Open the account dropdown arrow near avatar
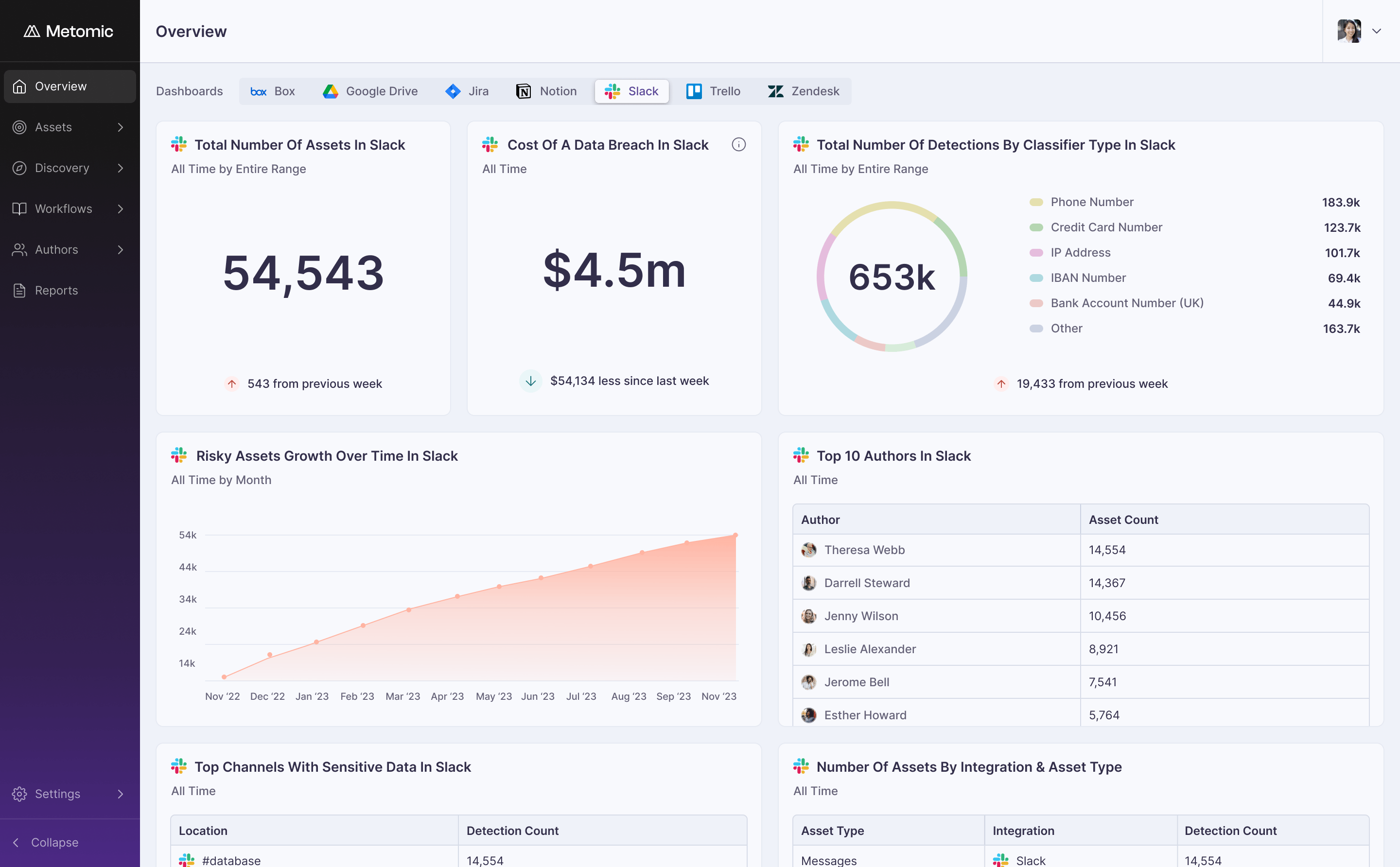 pyautogui.click(x=1377, y=31)
